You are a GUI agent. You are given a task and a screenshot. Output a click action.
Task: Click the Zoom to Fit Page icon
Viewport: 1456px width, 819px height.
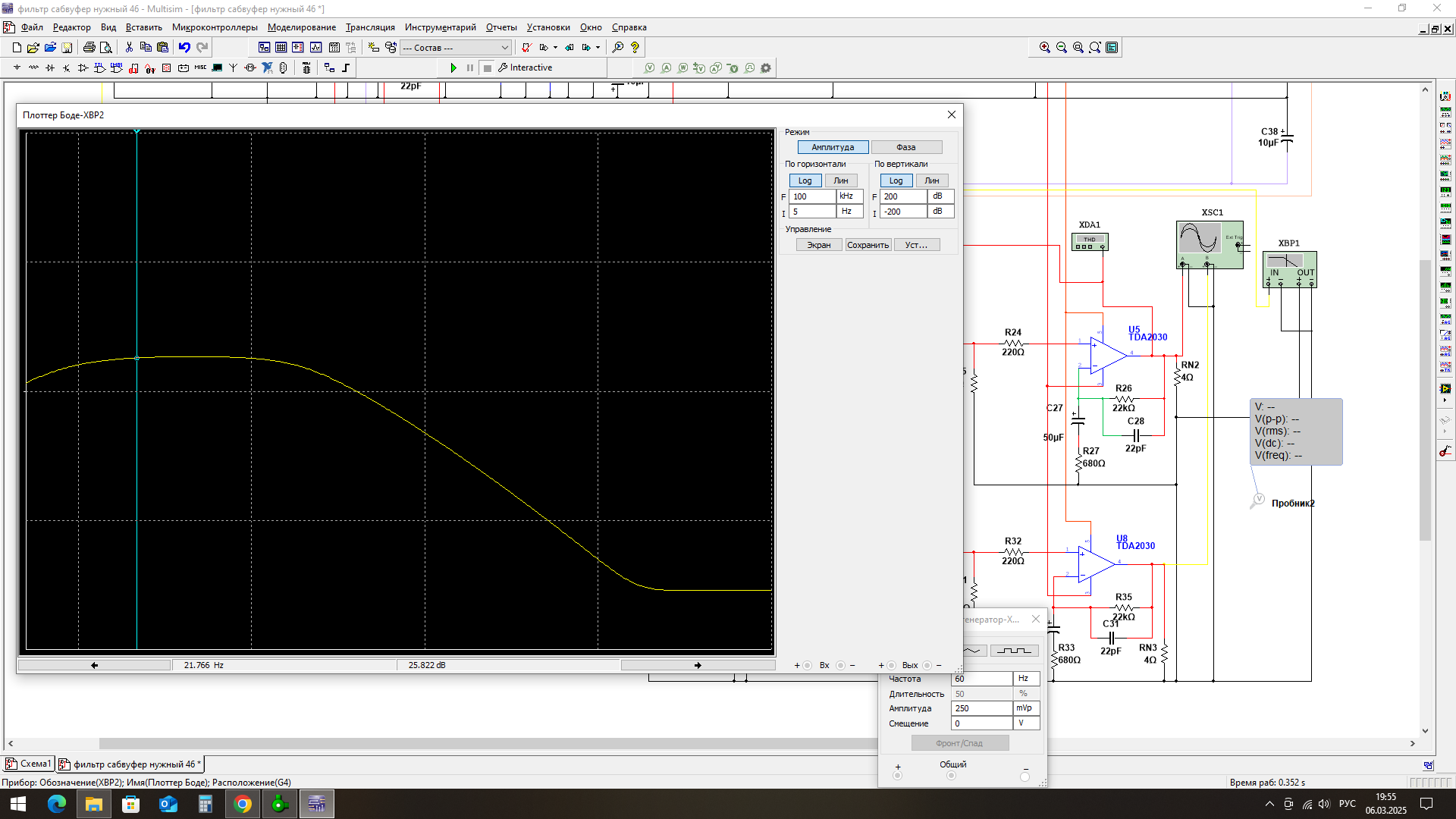pyautogui.click(x=1095, y=47)
